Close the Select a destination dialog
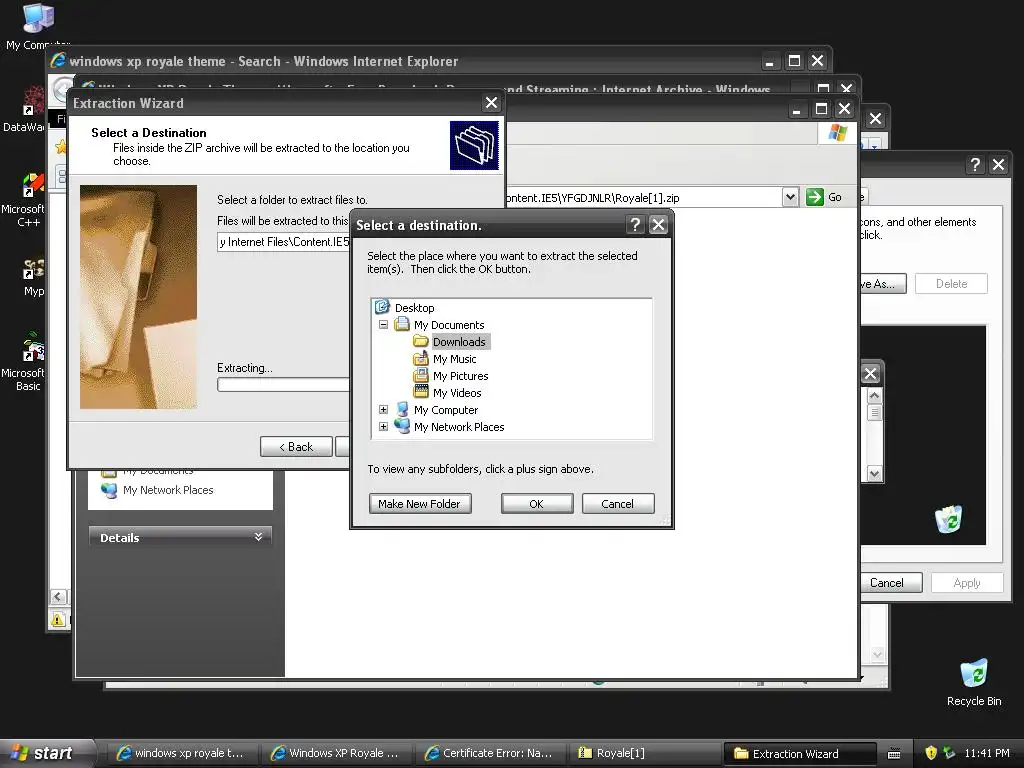The image size is (1024, 768). coord(658,225)
